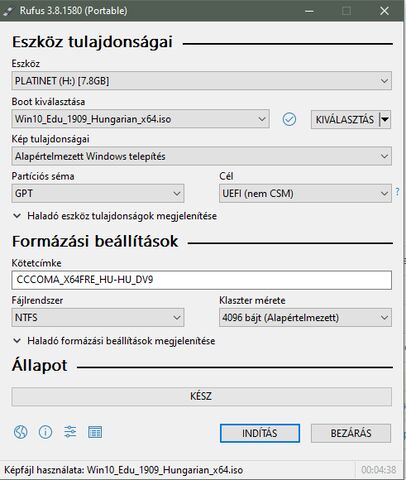The width and height of the screenshot is (406, 480).
Task: Open the Boot kiválasztása ISO dropdown
Action: coord(140,119)
